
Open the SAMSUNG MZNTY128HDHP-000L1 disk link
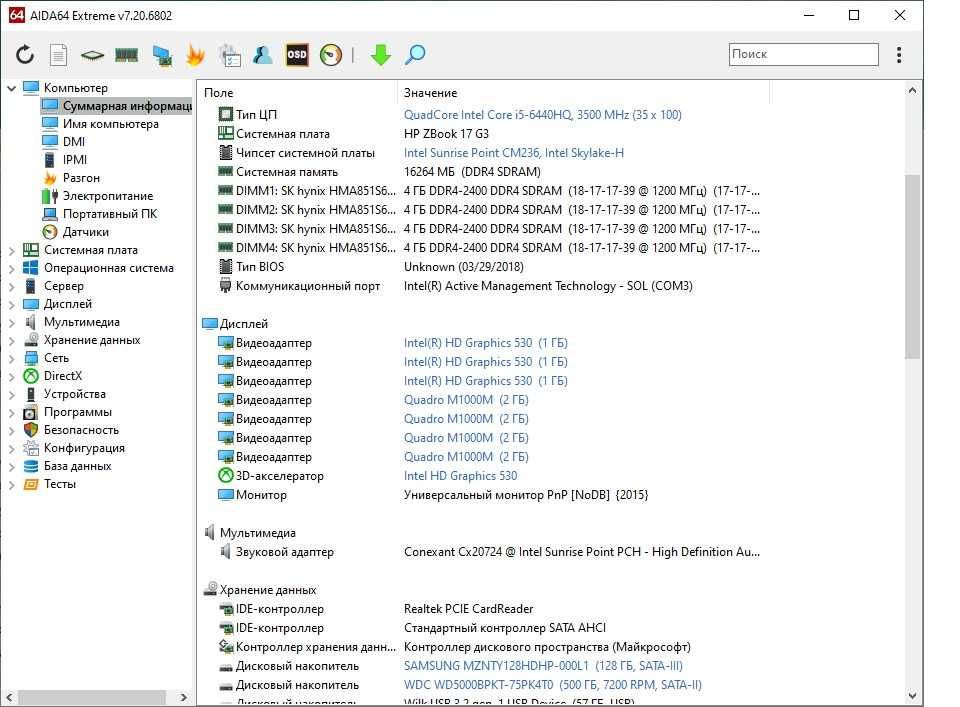(543, 666)
